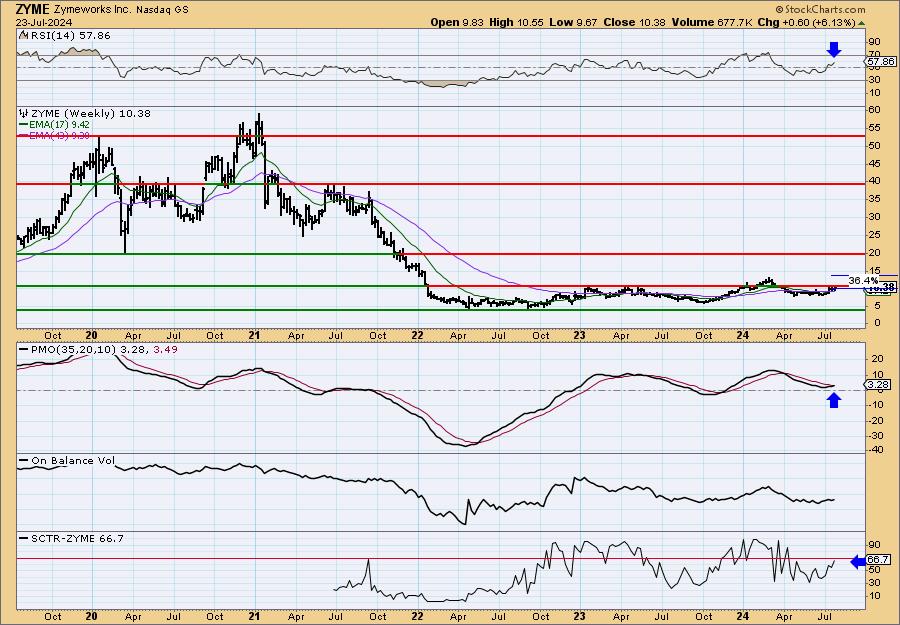Click the Low 9.67 value
The height and width of the screenshot is (625, 900).
(x=571, y=22)
